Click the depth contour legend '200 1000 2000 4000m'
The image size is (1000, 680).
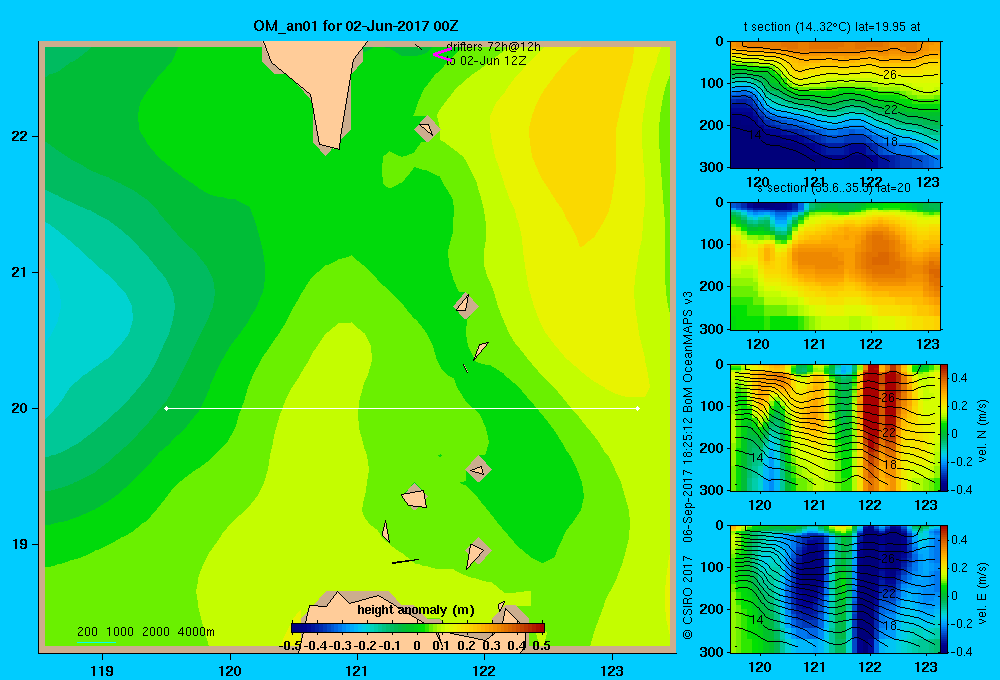pyautogui.click(x=145, y=632)
